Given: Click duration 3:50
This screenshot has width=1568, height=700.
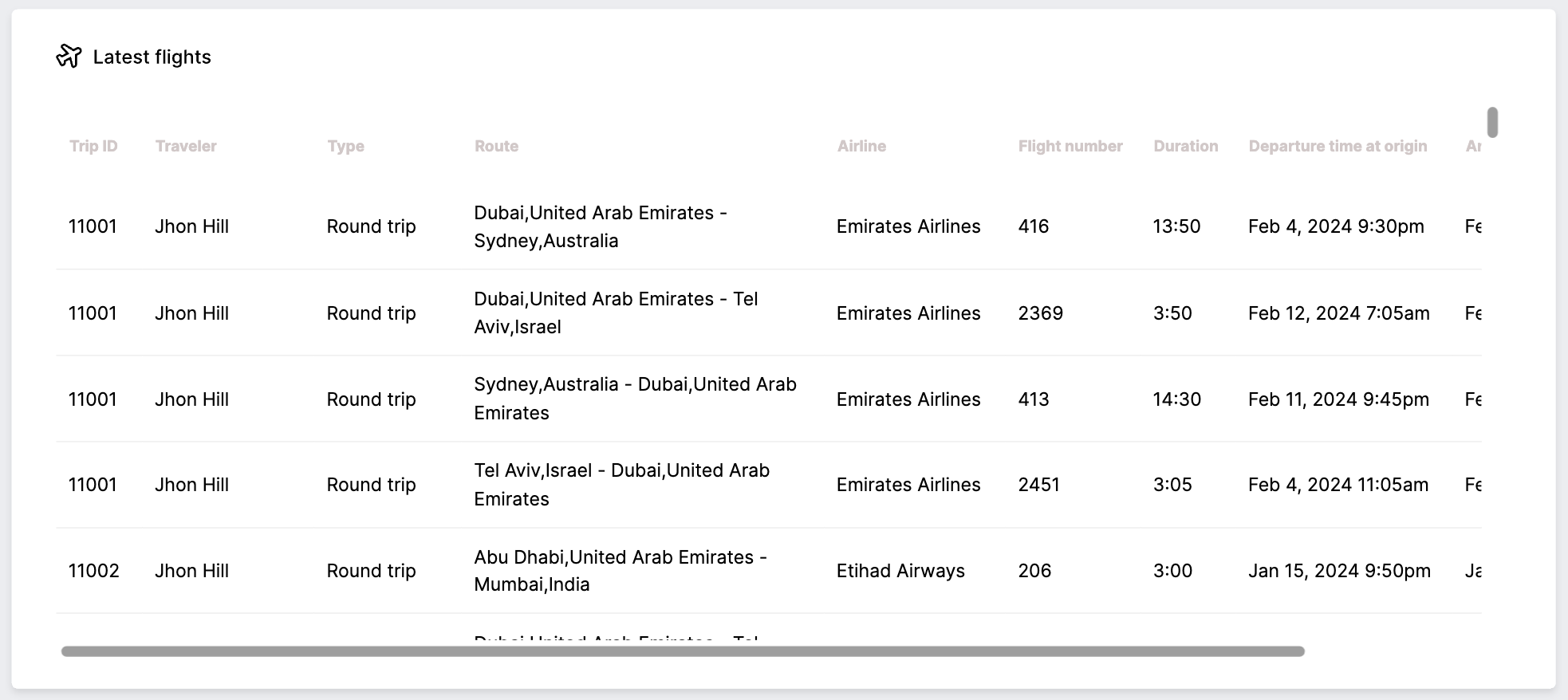Looking at the screenshot, I should point(1172,313).
